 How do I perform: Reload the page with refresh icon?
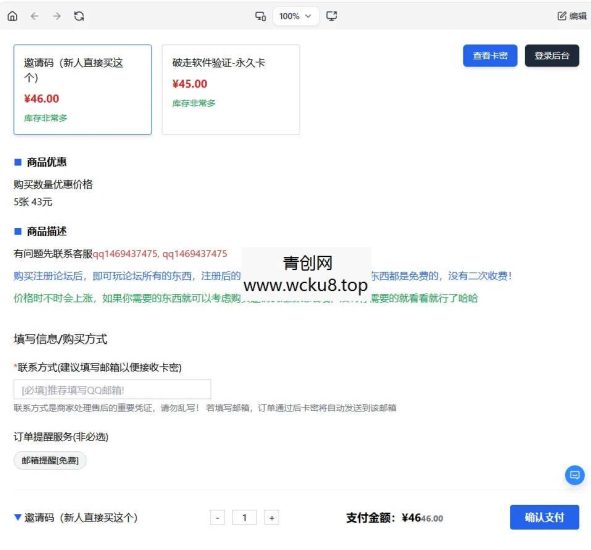click(79, 16)
